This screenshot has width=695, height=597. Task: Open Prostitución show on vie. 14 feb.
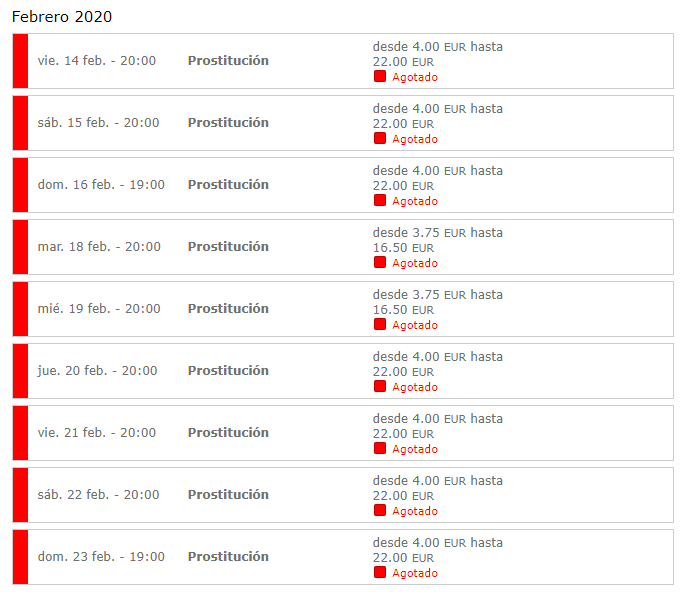click(228, 61)
